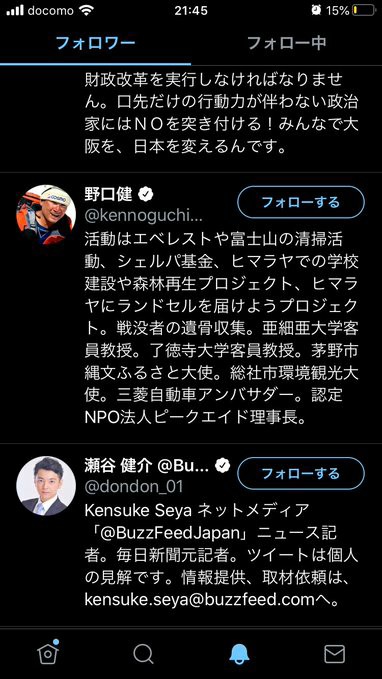This screenshot has height=679, width=382.
Task: Tap verified badge next to 瀬谷 健介
Action: (x=223, y=466)
